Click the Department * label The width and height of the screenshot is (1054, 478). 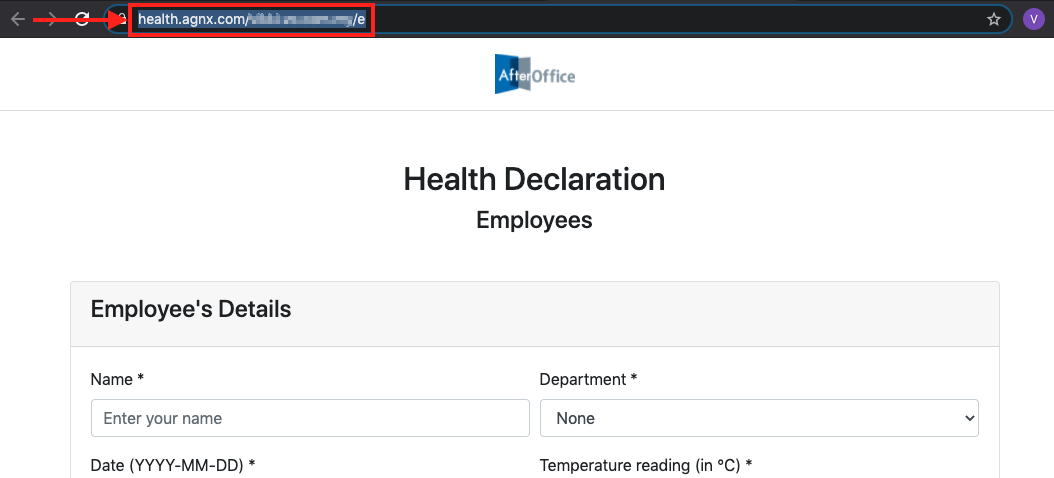(588, 379)
